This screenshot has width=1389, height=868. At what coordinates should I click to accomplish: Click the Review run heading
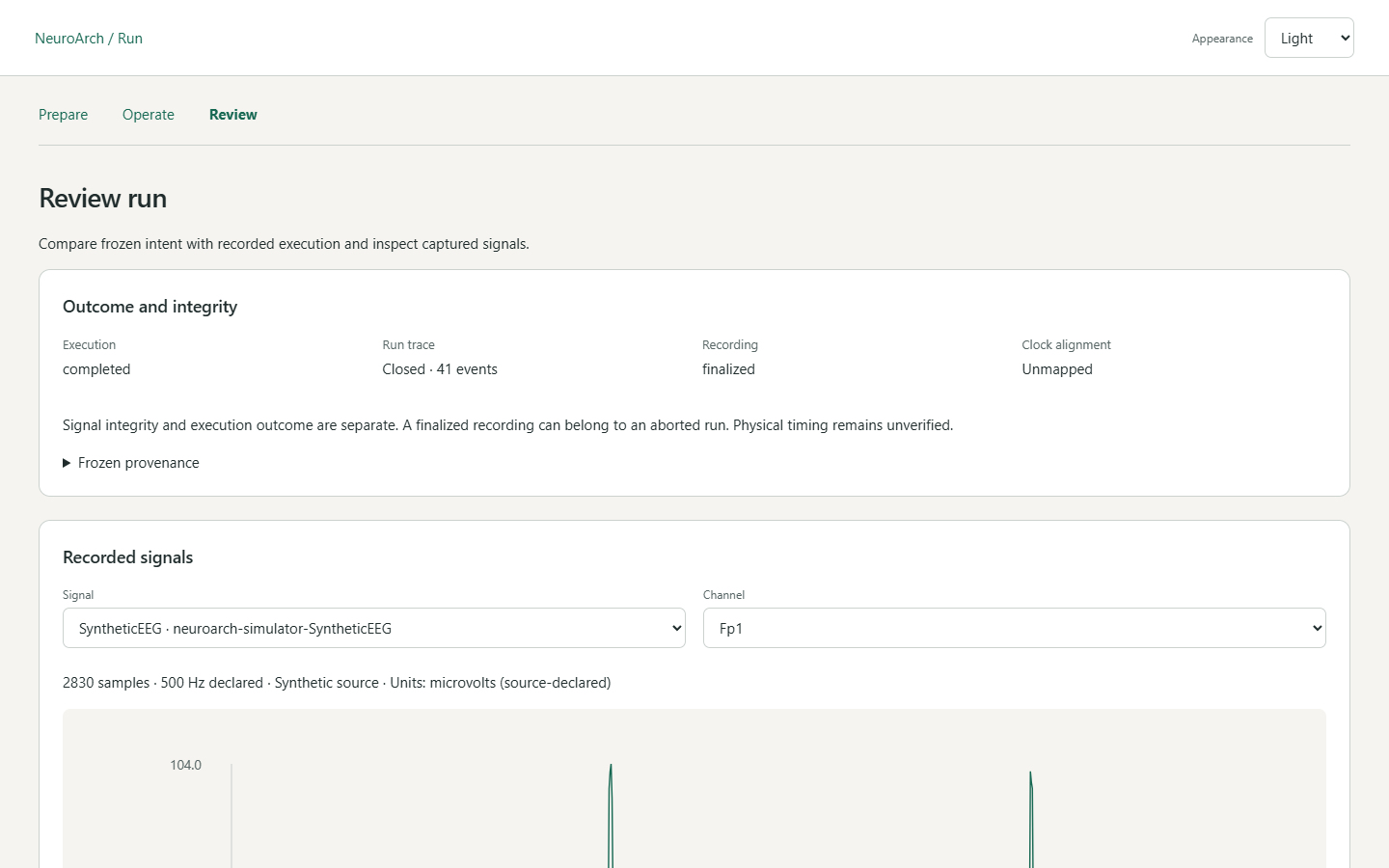(103, 198)
